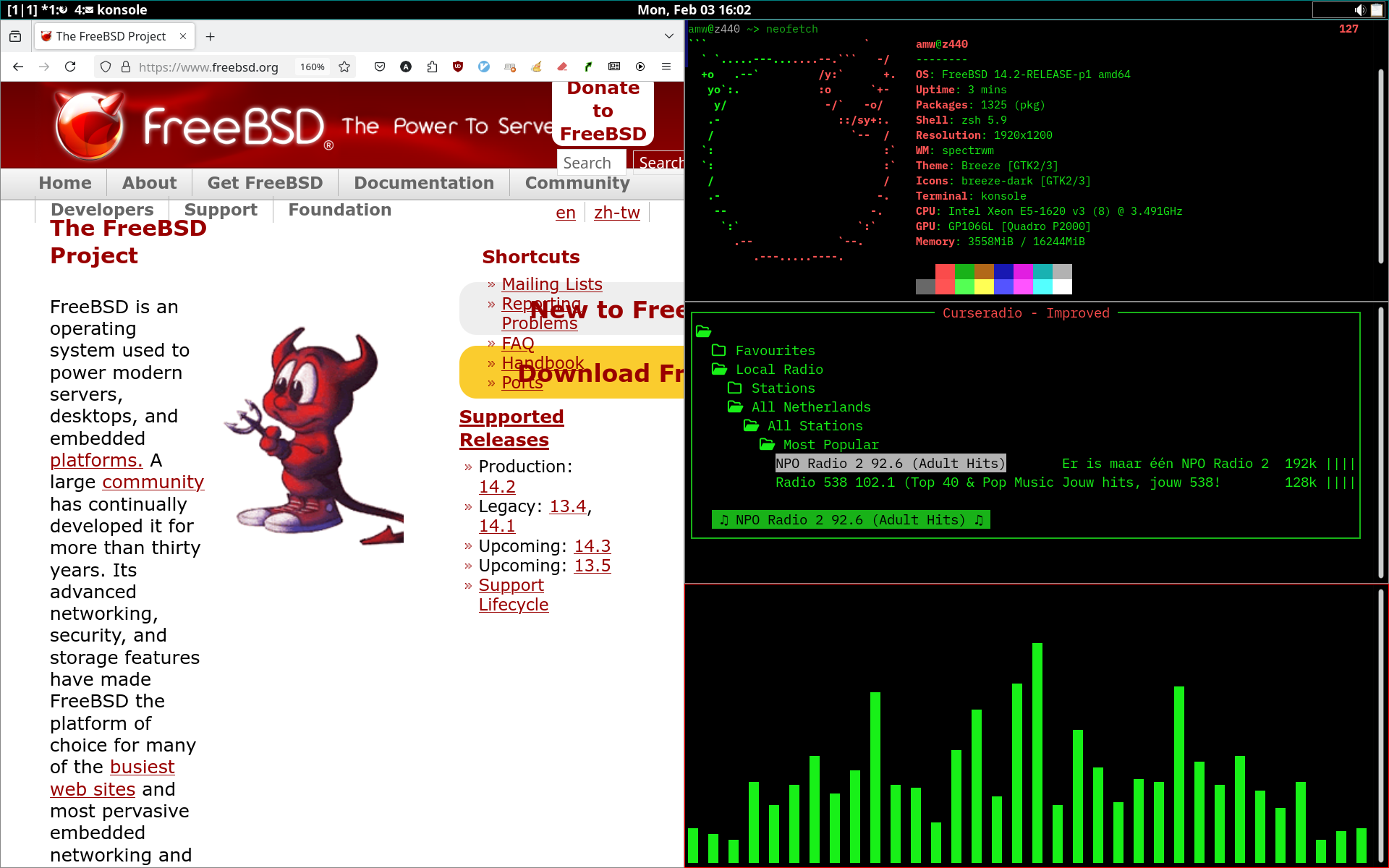Click the yellow neofetch color block

(x=984, y=287)
